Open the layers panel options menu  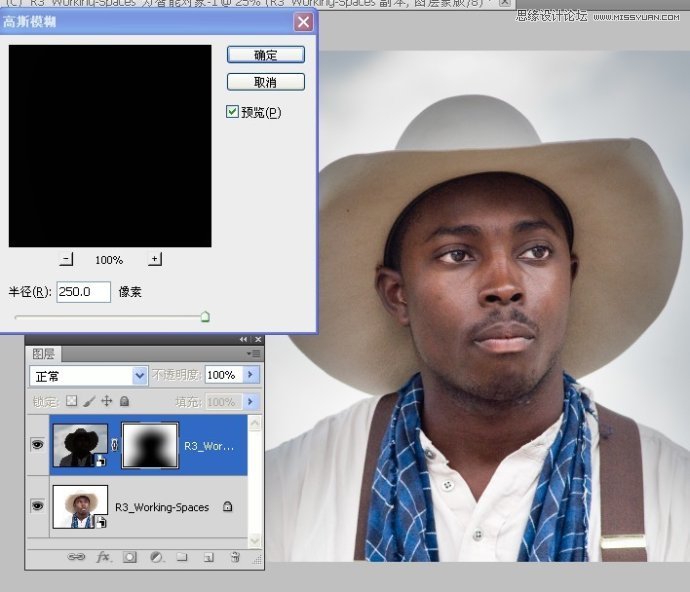coord(254,353)
